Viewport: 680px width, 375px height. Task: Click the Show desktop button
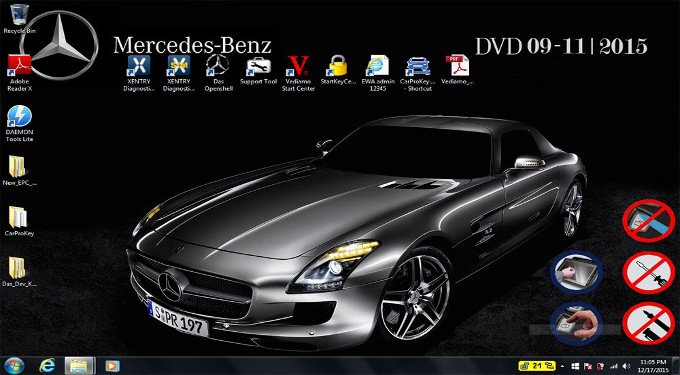click(x=676, y=366)
